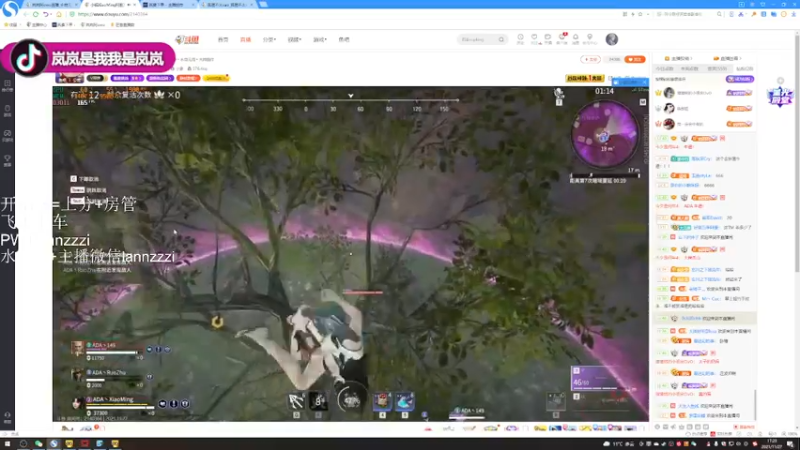Image resolution: width=800 pixels, height=450 pixels.
Task: Click the magnifier search icon
Action: point(502,39)
